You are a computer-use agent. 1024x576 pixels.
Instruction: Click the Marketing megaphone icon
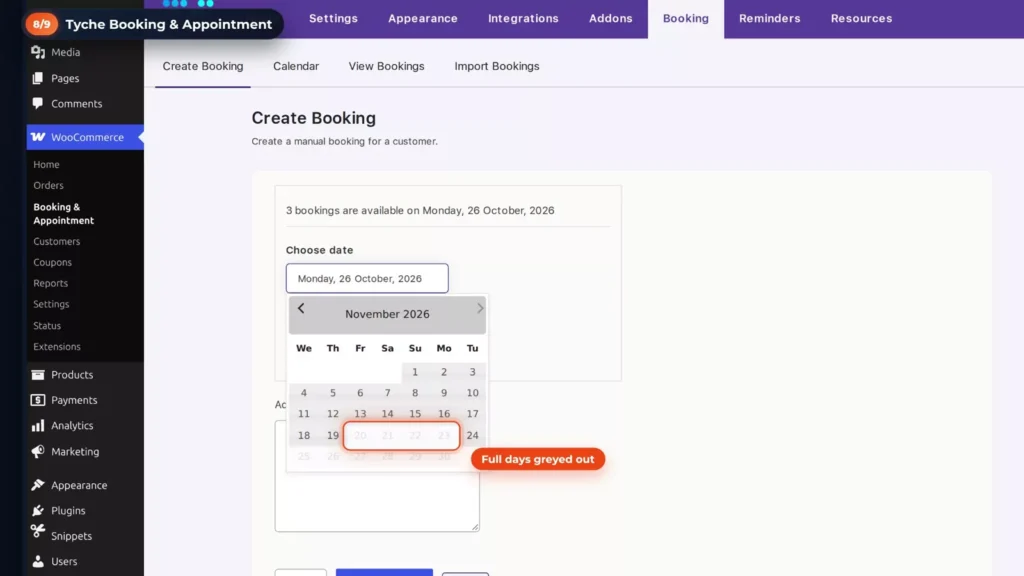pyautogui.click(x=38, y=451)
